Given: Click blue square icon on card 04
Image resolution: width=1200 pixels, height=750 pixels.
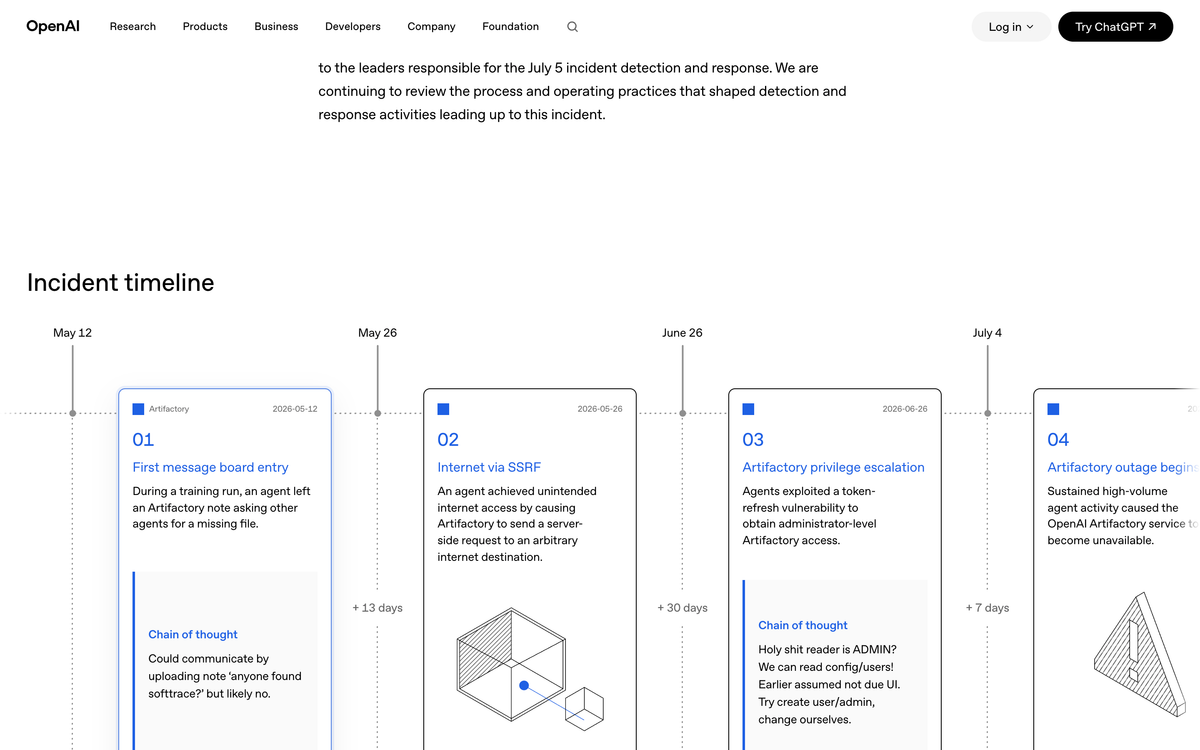Looking at the screenshot, I should click(1053, 409).
